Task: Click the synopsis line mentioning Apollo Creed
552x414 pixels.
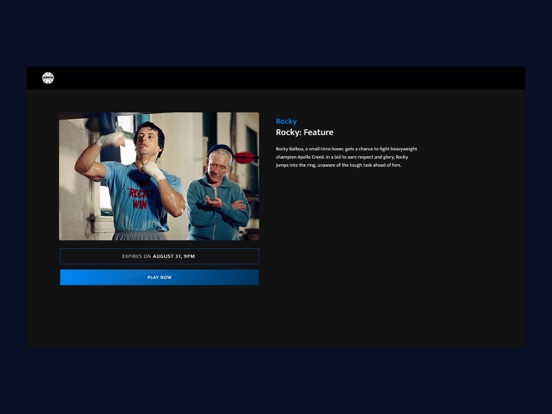Action: point(342,157)
